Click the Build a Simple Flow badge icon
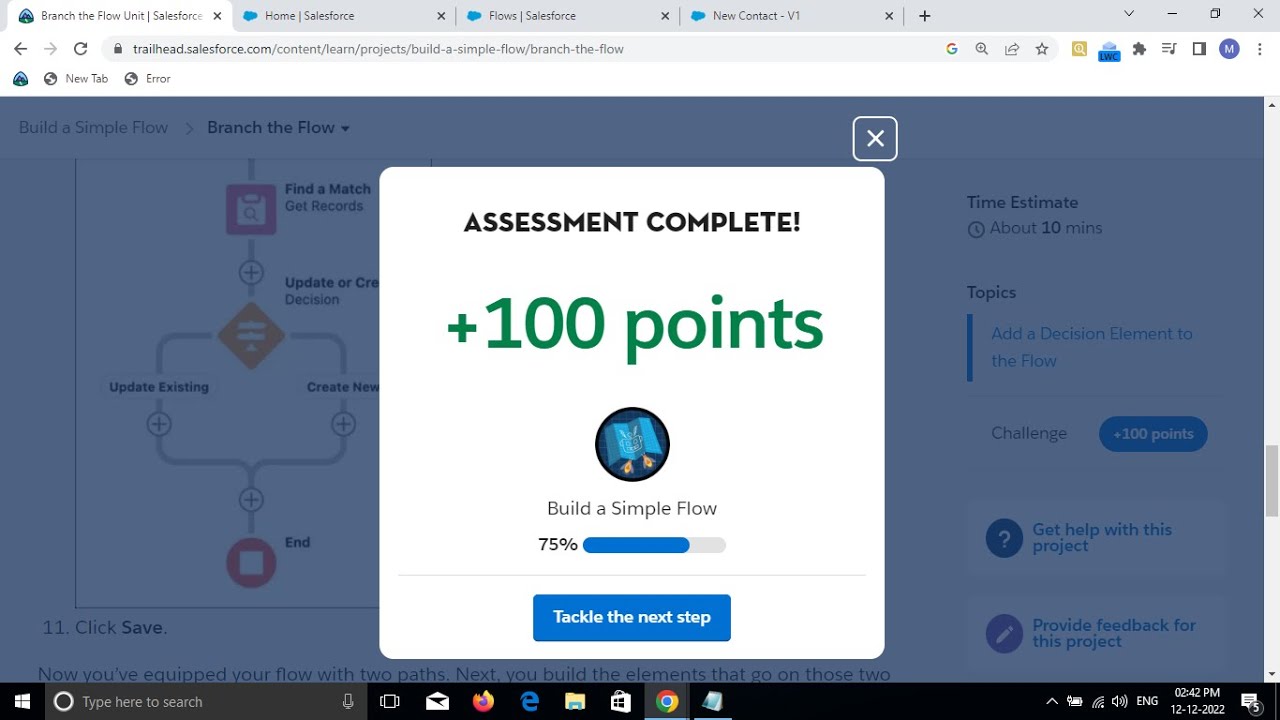Screen dimensions: 1280x720 click(x=632, y=444)
